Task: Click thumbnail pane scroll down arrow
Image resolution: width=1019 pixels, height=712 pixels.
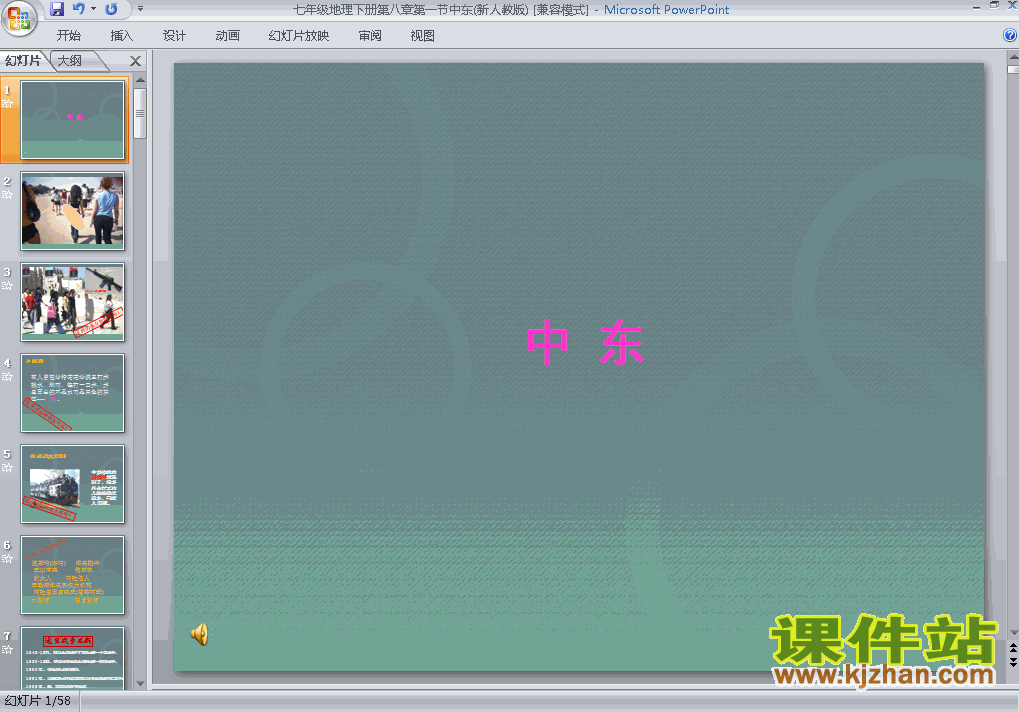Action: pyautogui.click(x=140, y=683)
